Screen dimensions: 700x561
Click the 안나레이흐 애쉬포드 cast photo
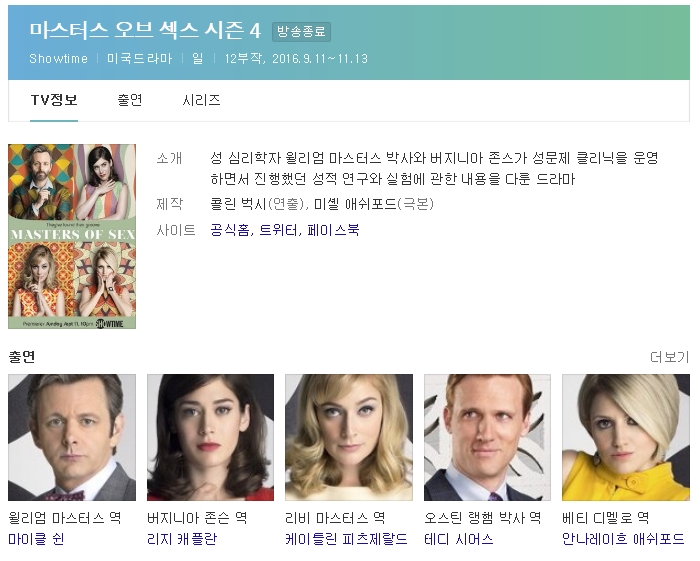(626, 437)
